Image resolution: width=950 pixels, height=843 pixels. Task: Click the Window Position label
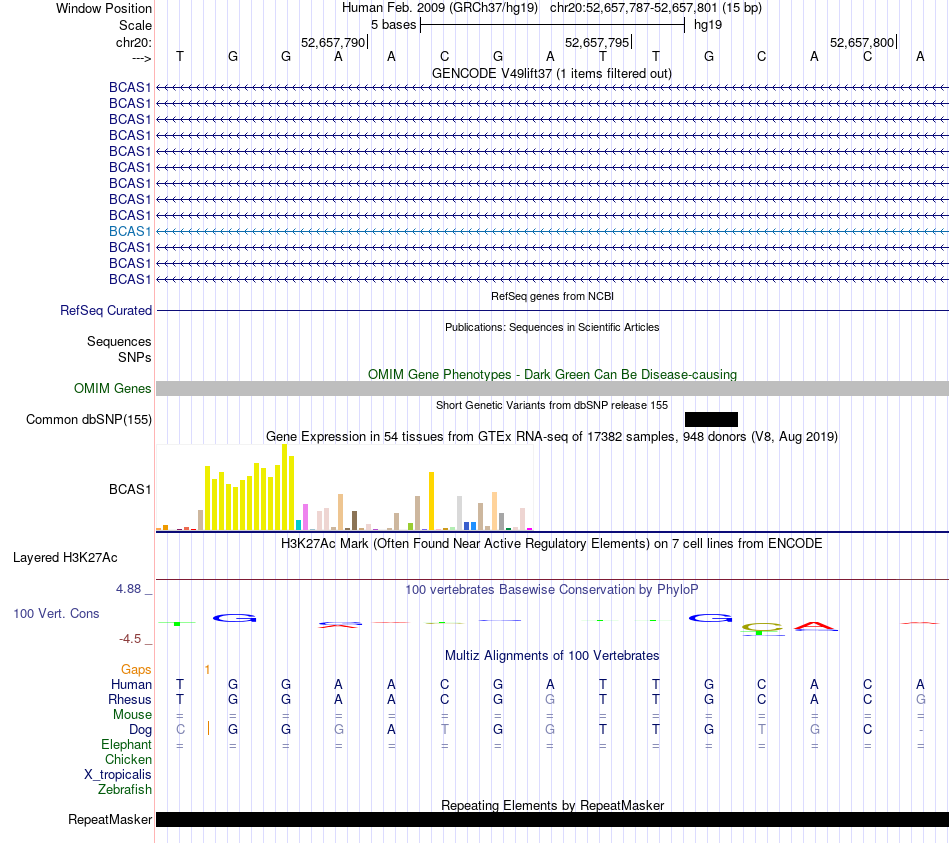104,8
